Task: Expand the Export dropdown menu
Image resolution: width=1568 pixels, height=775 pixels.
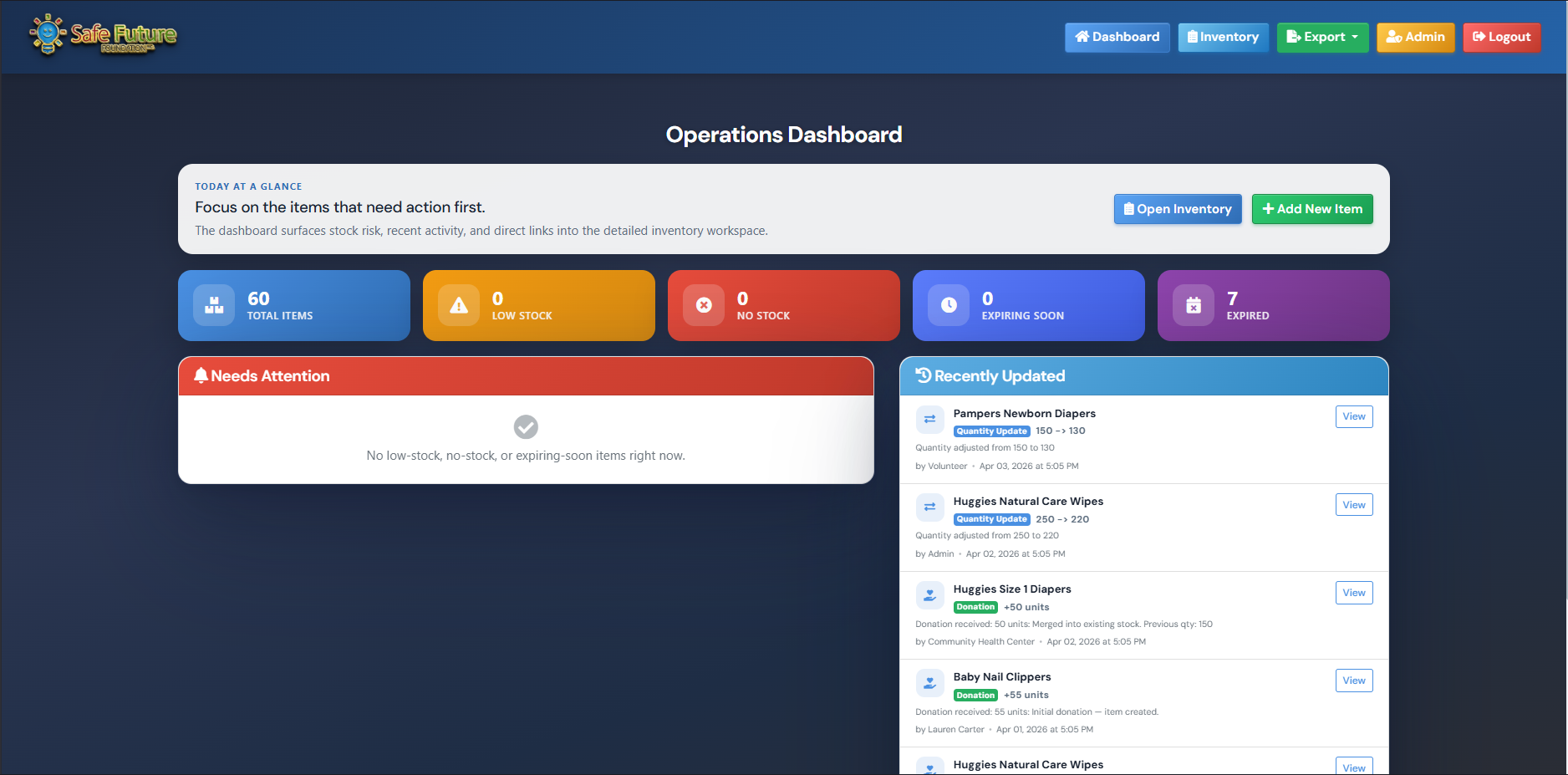Action: point(1322,37)
